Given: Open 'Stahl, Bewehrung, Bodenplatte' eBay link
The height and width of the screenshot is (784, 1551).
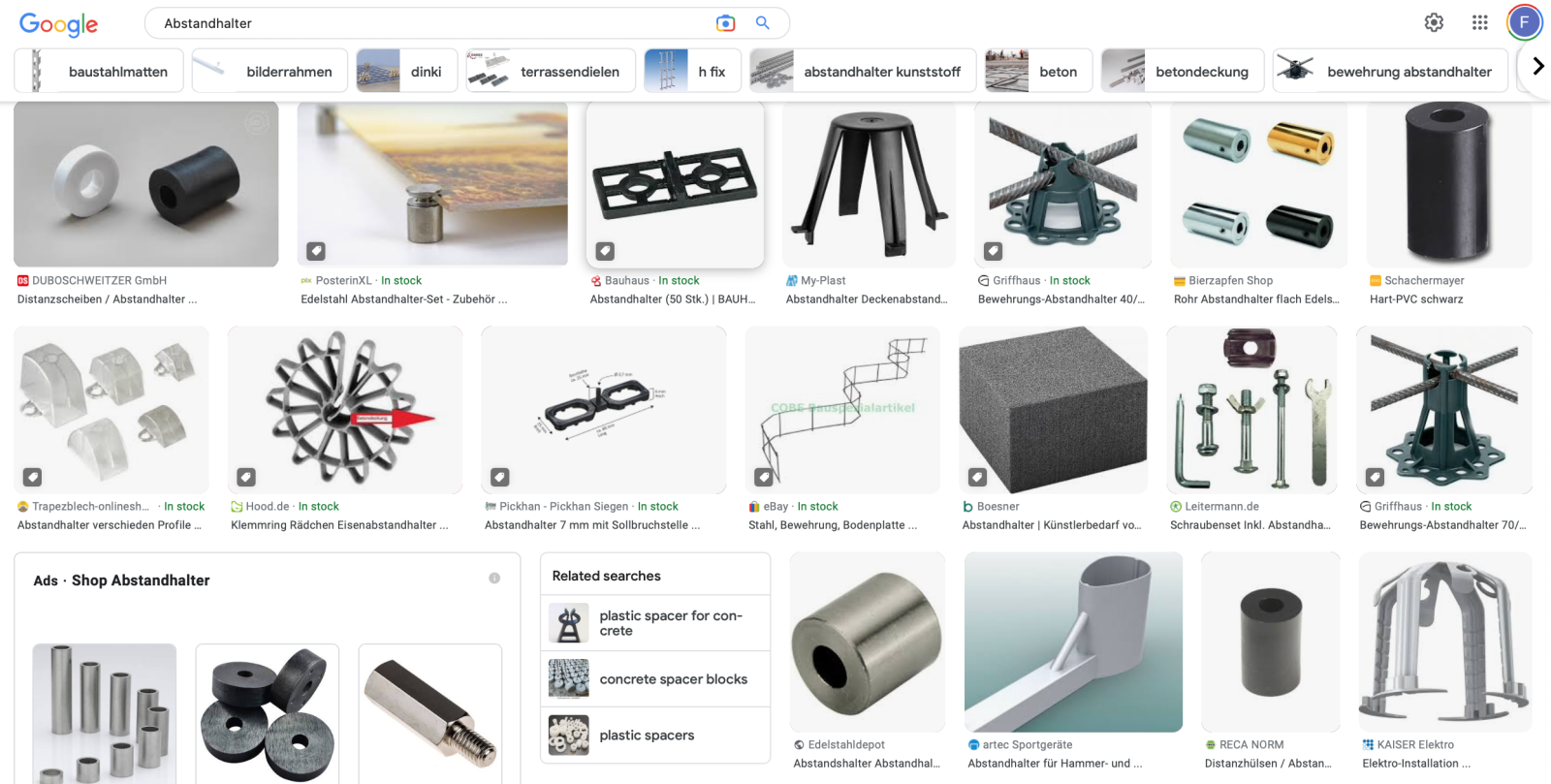Looking at the screenshot, I should click(x=833, y=525).
